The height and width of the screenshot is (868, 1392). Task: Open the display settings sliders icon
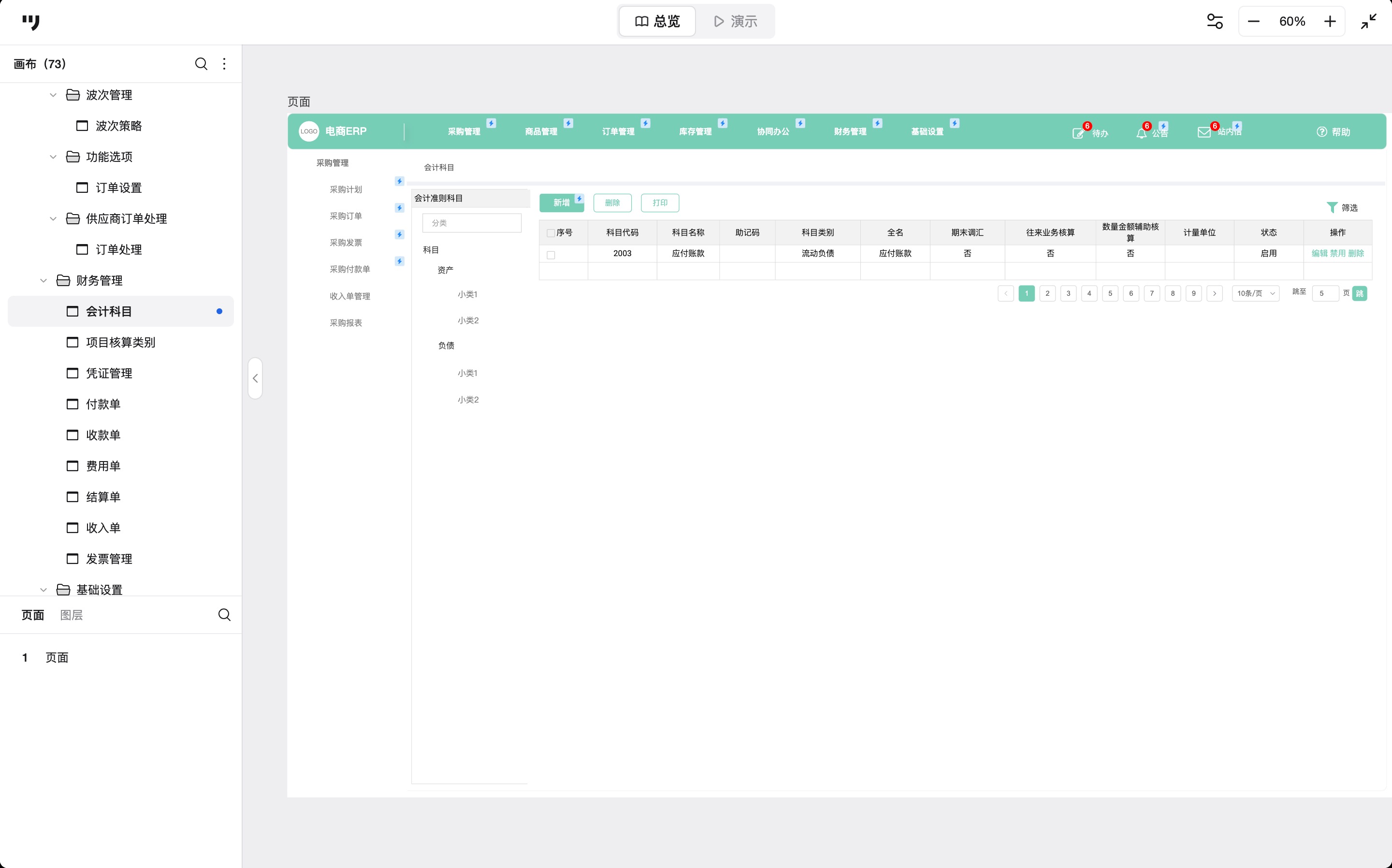[x=1214, y=21]
